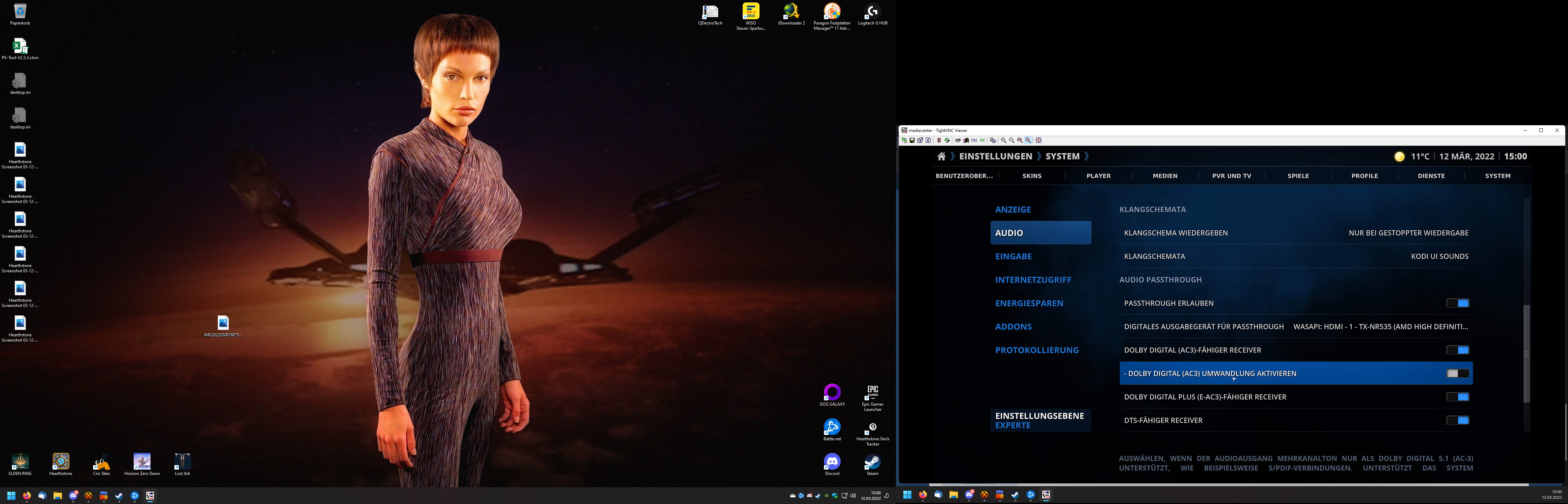Toggle Dolby Digital (AC3)-fähiger Receiver switch
Viewport: 1568px width, 504px height.
[1458, 350]
